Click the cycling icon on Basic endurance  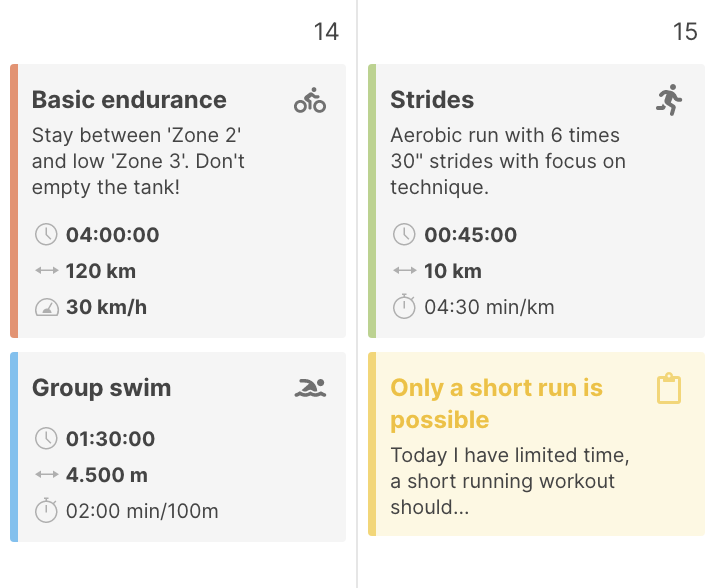tap(310, 100)
